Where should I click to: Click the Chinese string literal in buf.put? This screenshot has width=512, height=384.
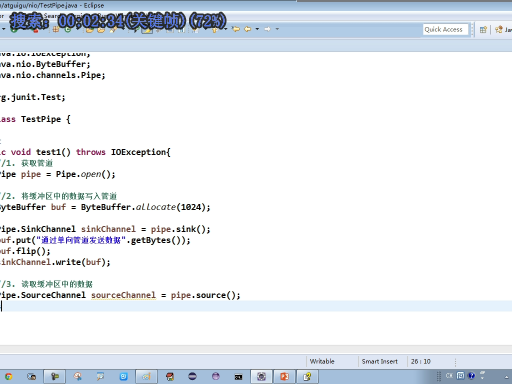81,240
